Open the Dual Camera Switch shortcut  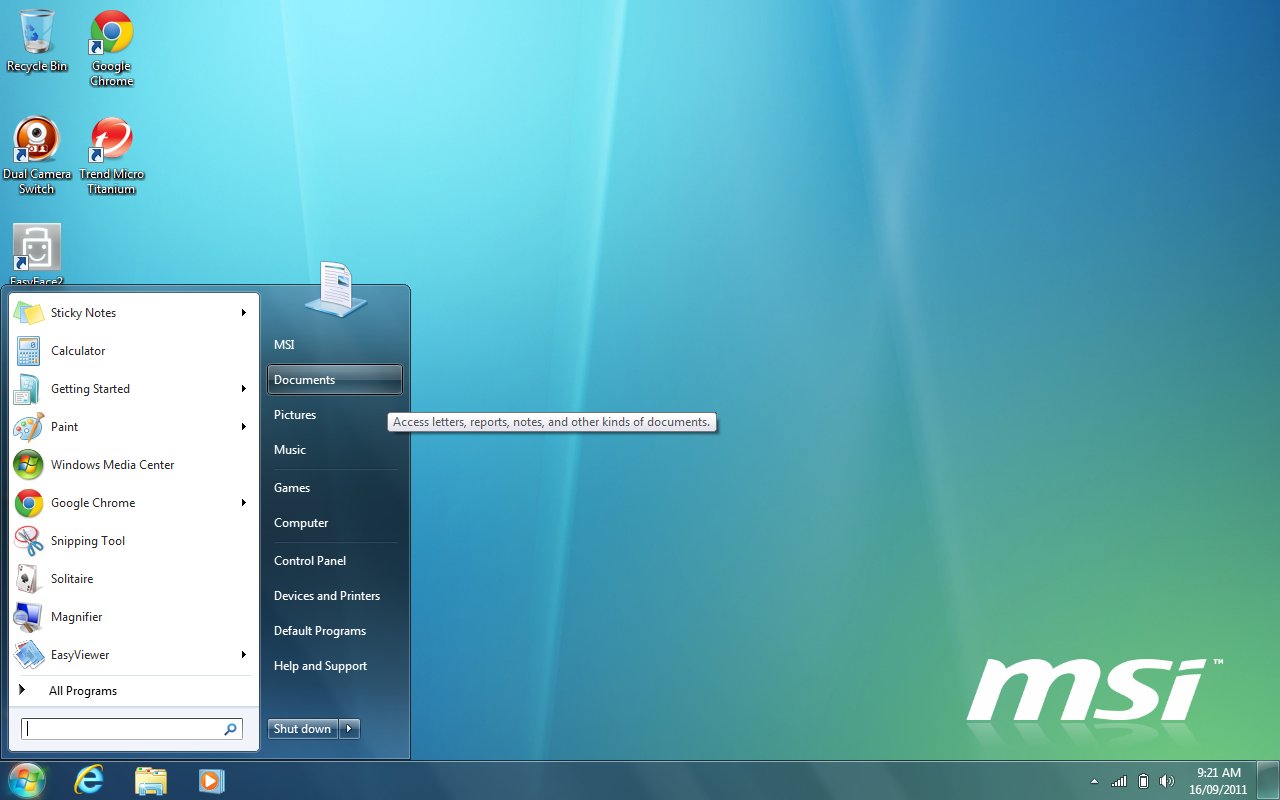point(37,155)
